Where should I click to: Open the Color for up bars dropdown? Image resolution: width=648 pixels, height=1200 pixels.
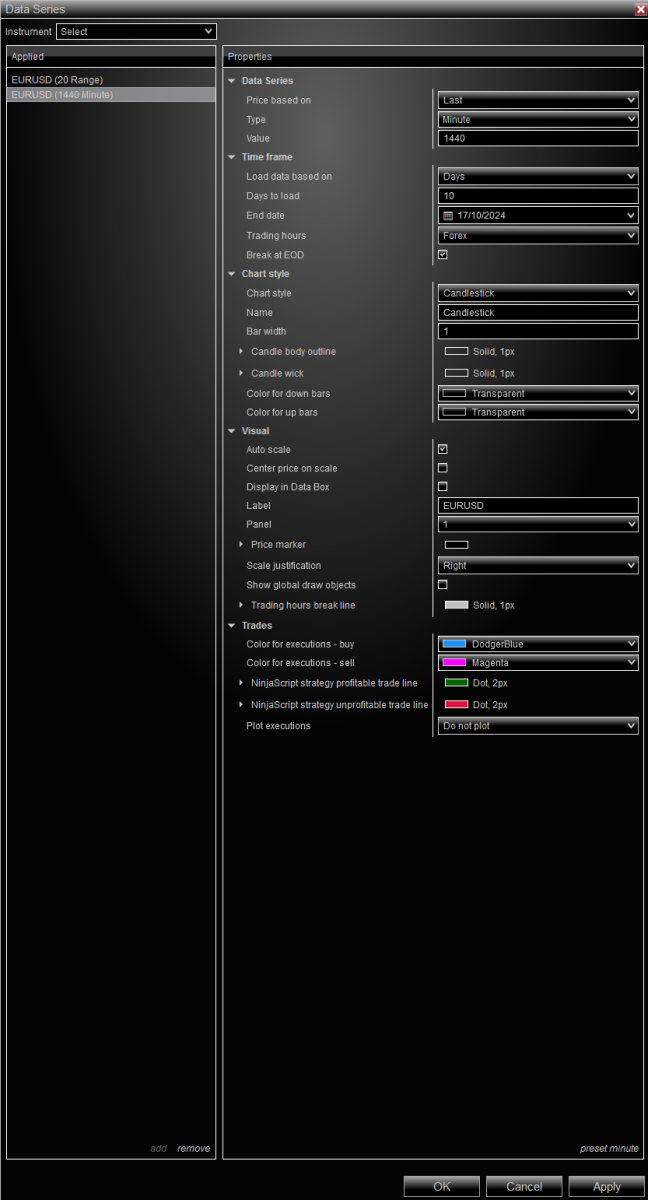538,412
